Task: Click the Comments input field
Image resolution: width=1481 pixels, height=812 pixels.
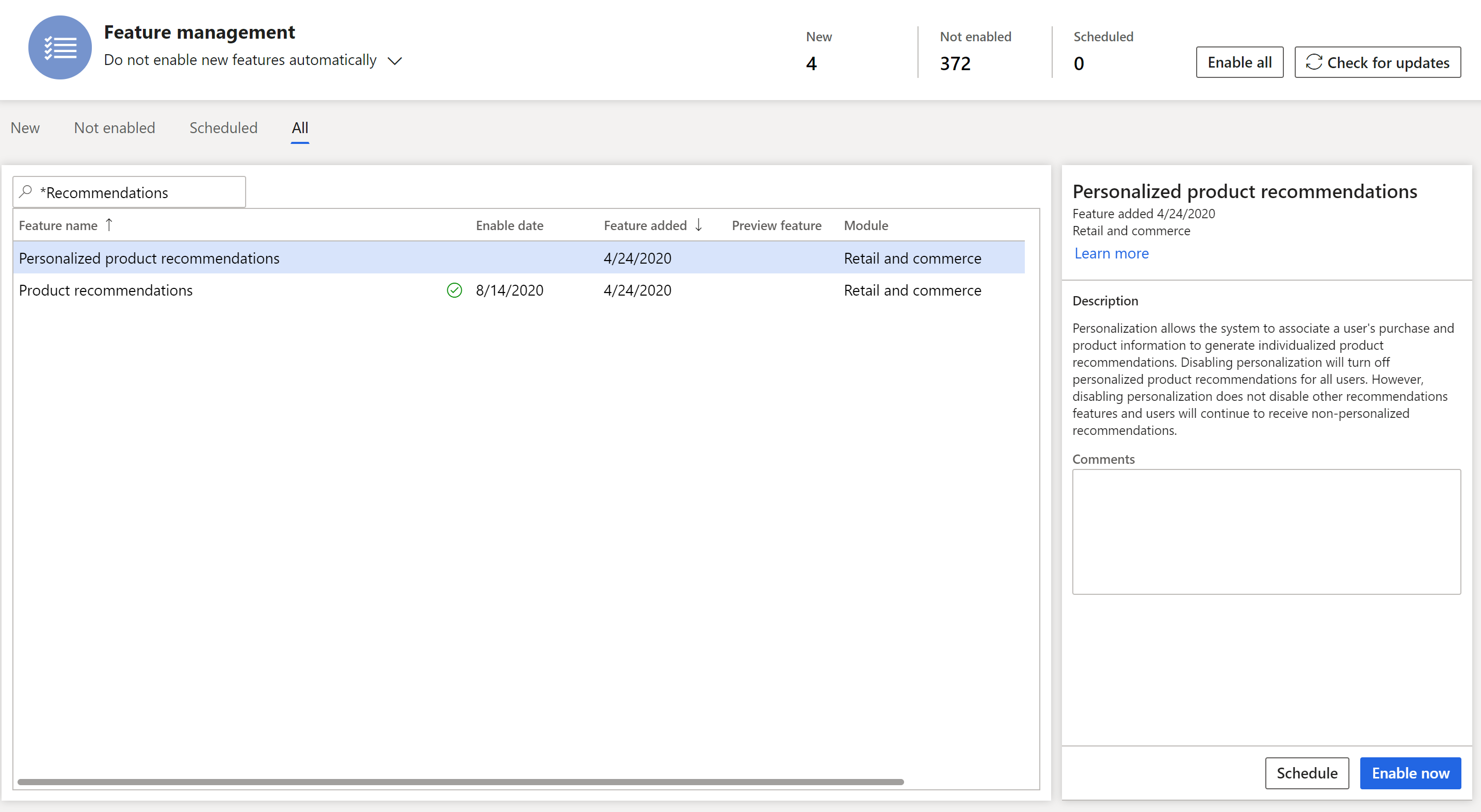Action: click(x=1265, y=530)
